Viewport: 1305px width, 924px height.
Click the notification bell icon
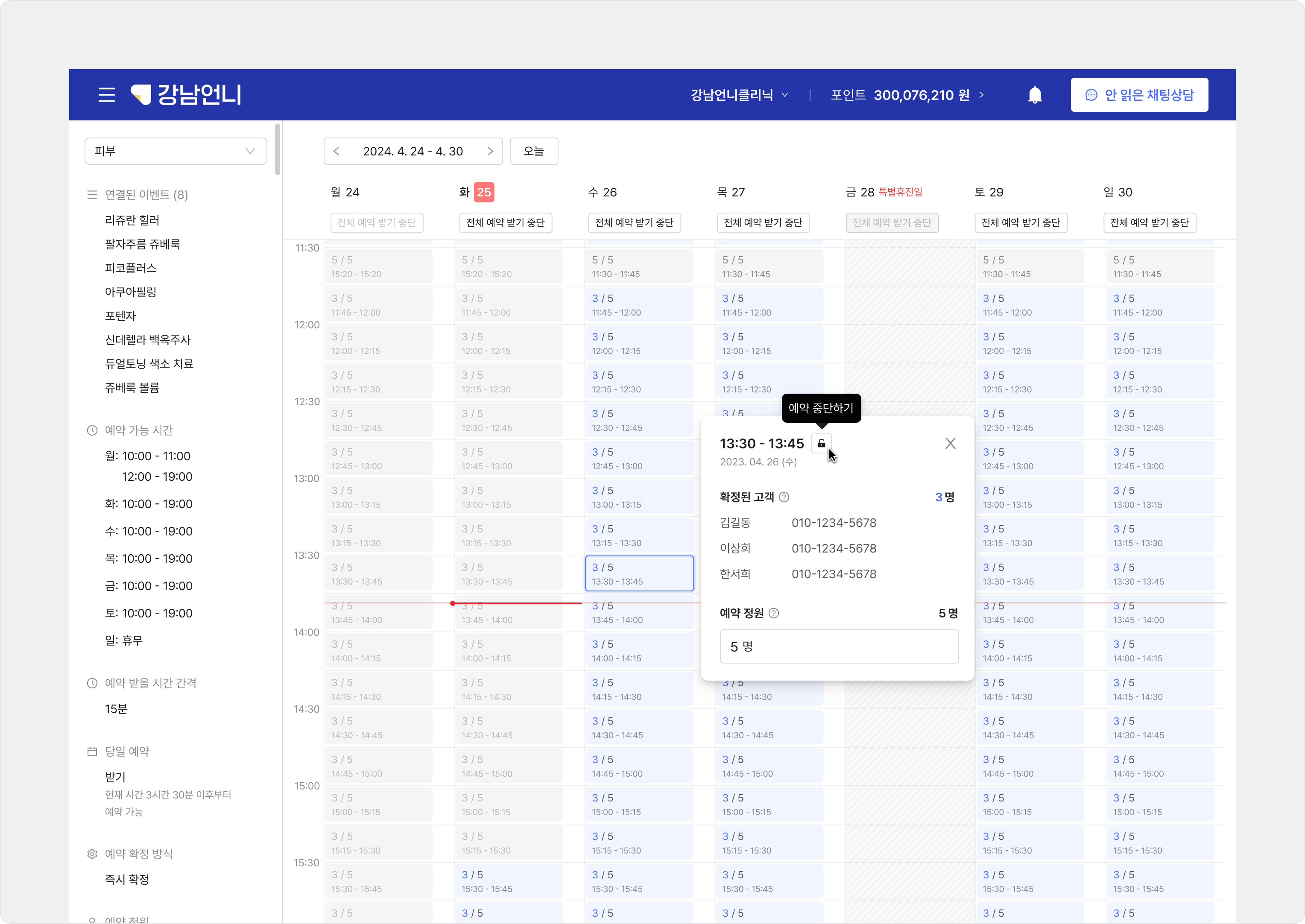pos(1035,95)
